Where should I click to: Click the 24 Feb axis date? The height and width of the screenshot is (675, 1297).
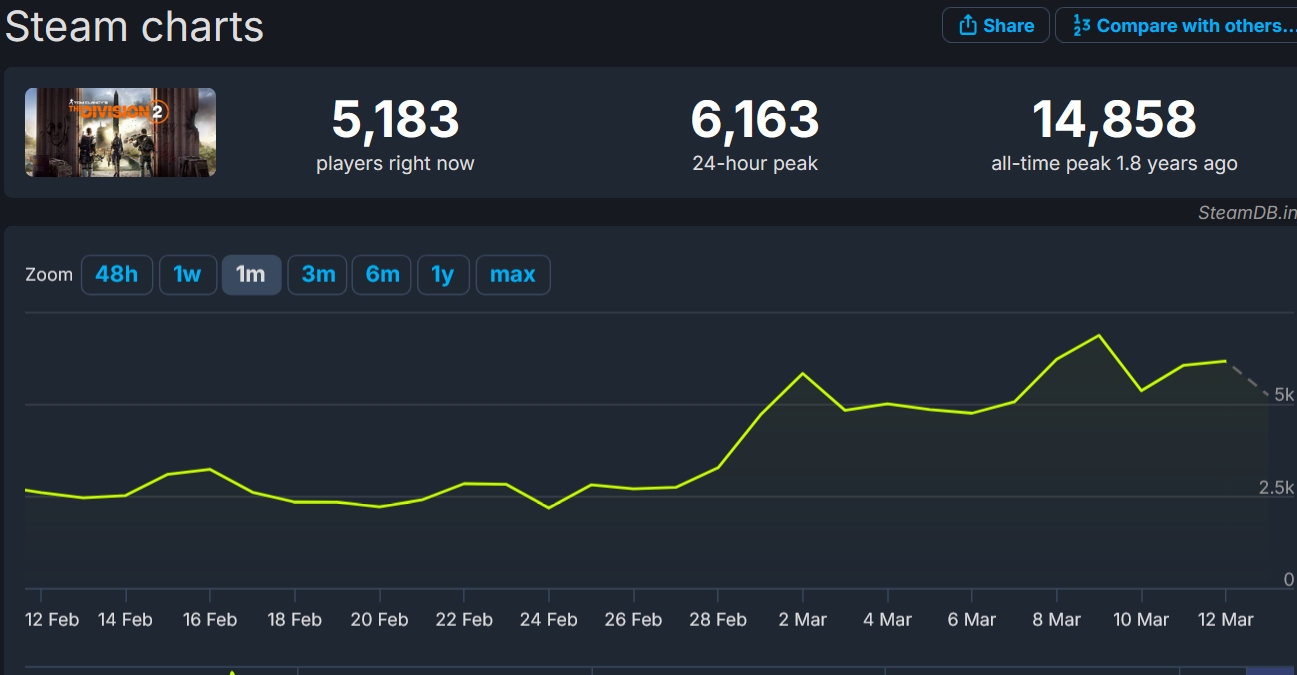click(x=549, y=620)
